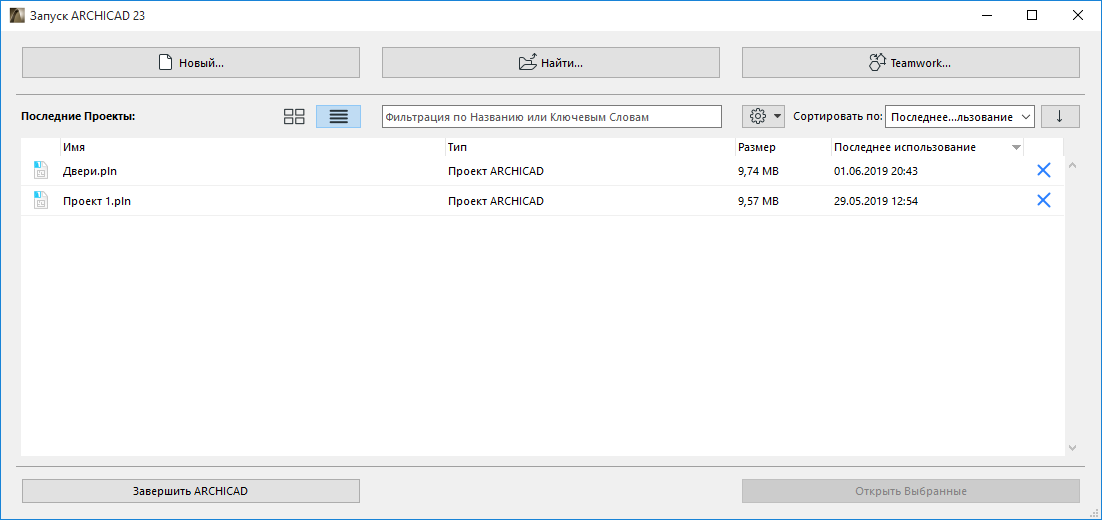This screenshot has height=520, width=1102.
Task: Click the ARCHICAD title bar app icon
Action: coord(16,15)
